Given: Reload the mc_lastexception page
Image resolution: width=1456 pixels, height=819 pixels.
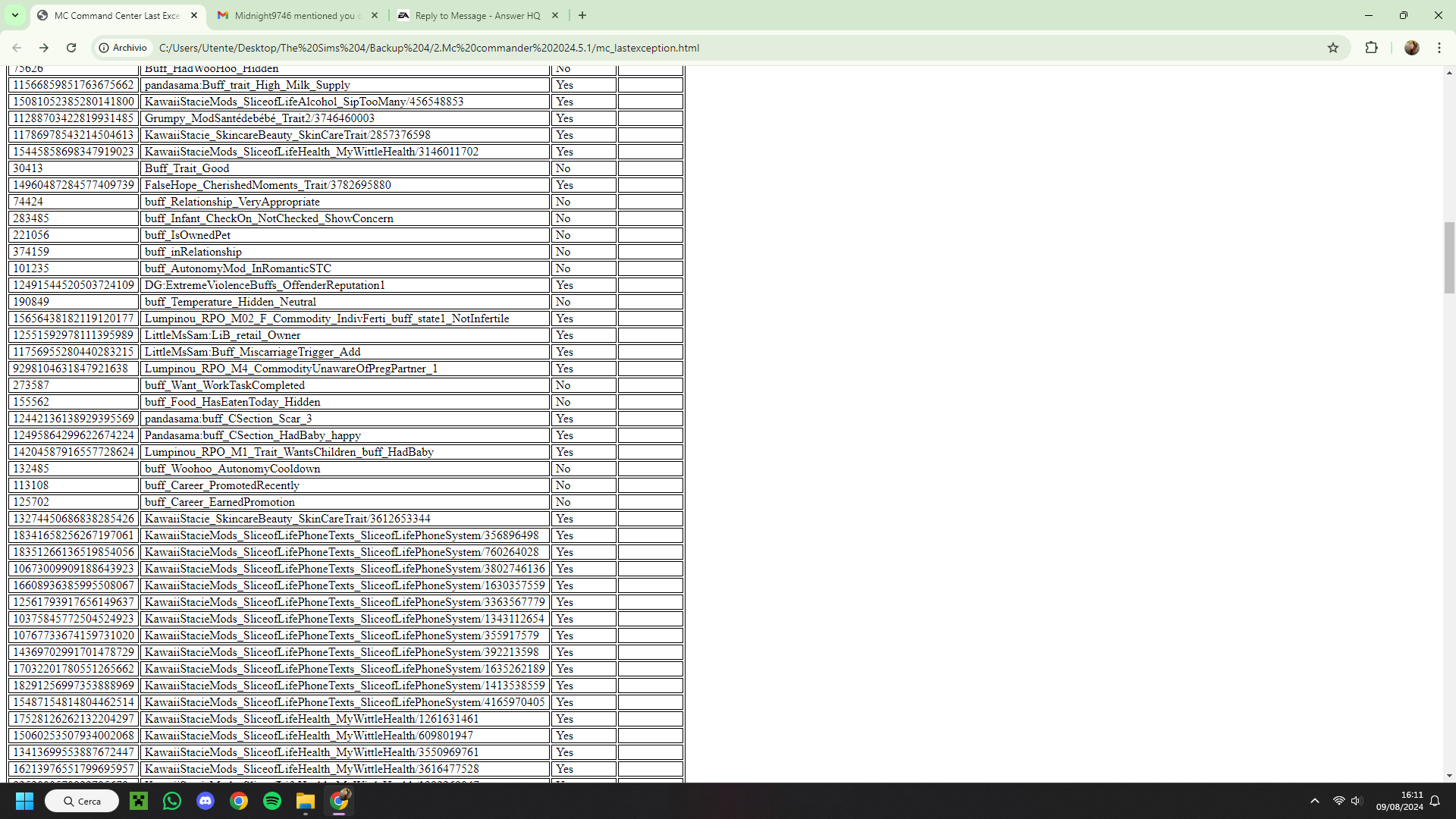Looking at the screenshot, I should [71, 48].
